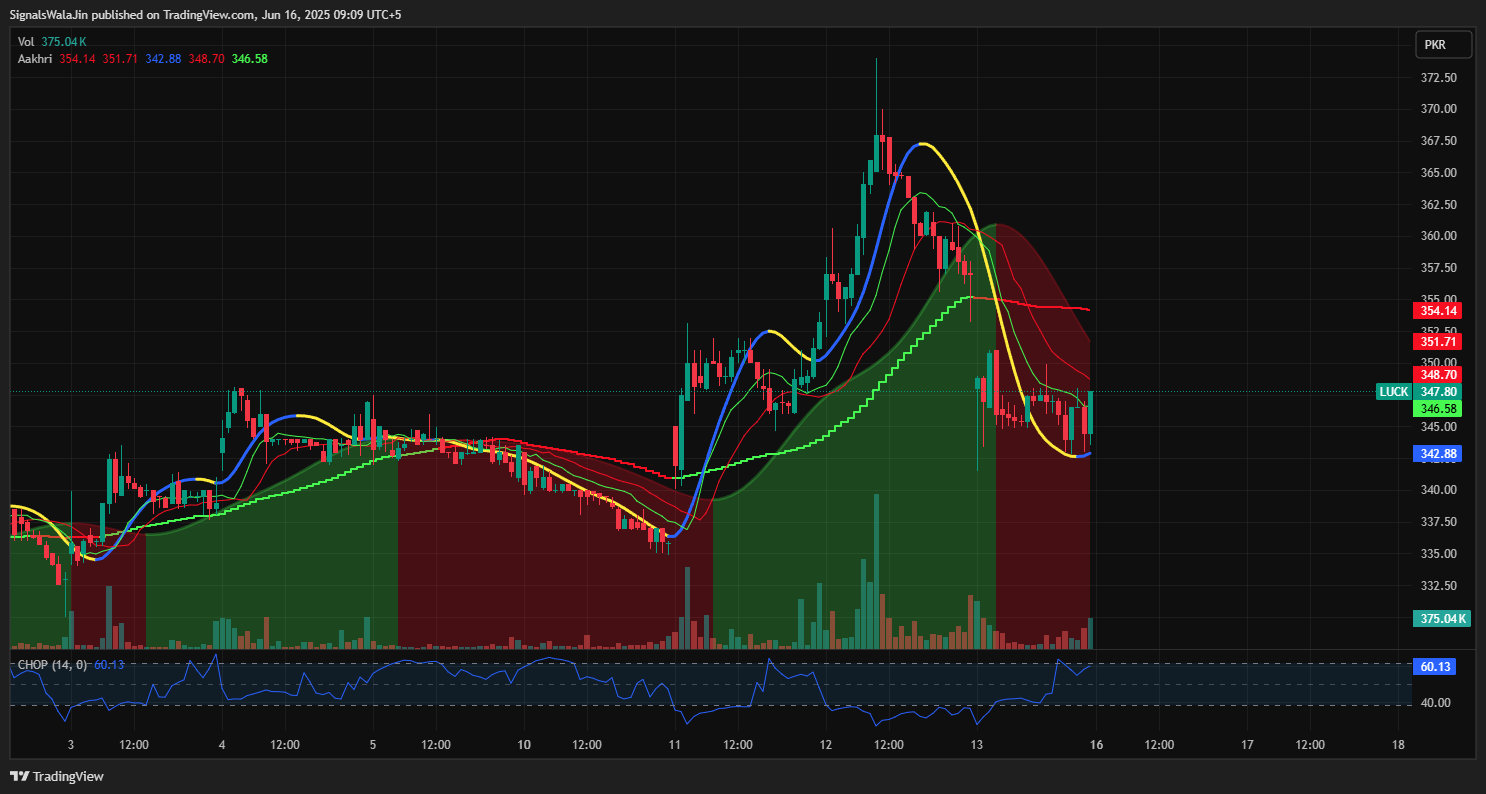The height and width of the screenshot is (794, 1486).
Task: Click the red 354.14 price axis label
Action: click(x=1438, y=310)
